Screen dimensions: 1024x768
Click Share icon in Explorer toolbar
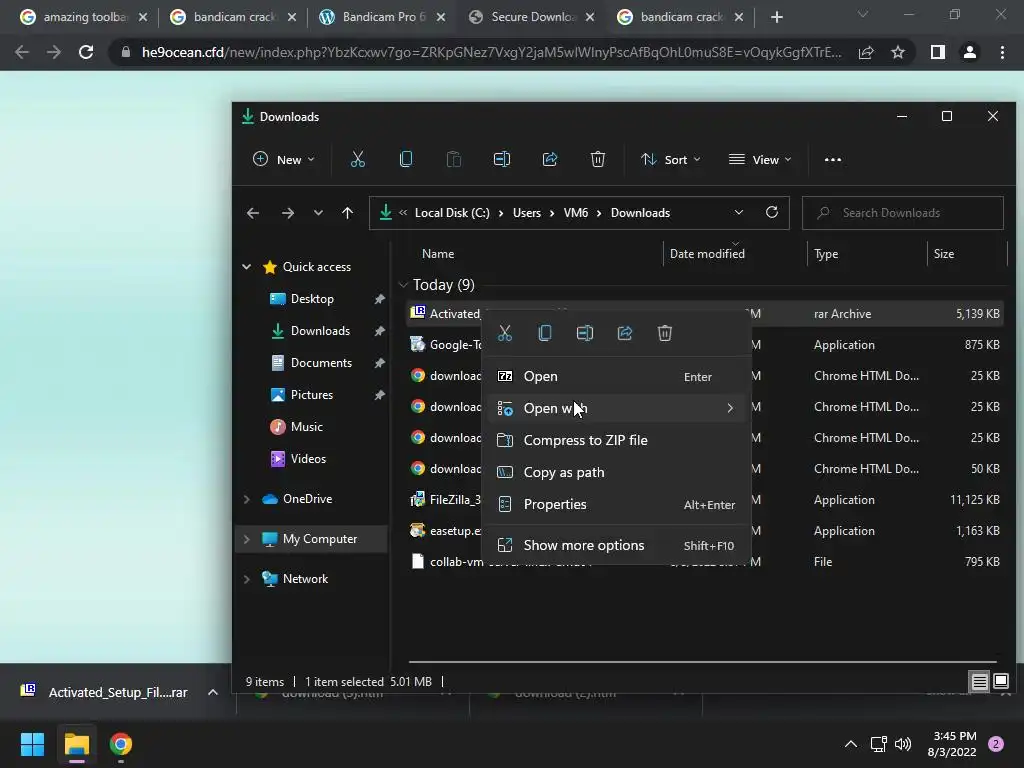coord(550,159)
